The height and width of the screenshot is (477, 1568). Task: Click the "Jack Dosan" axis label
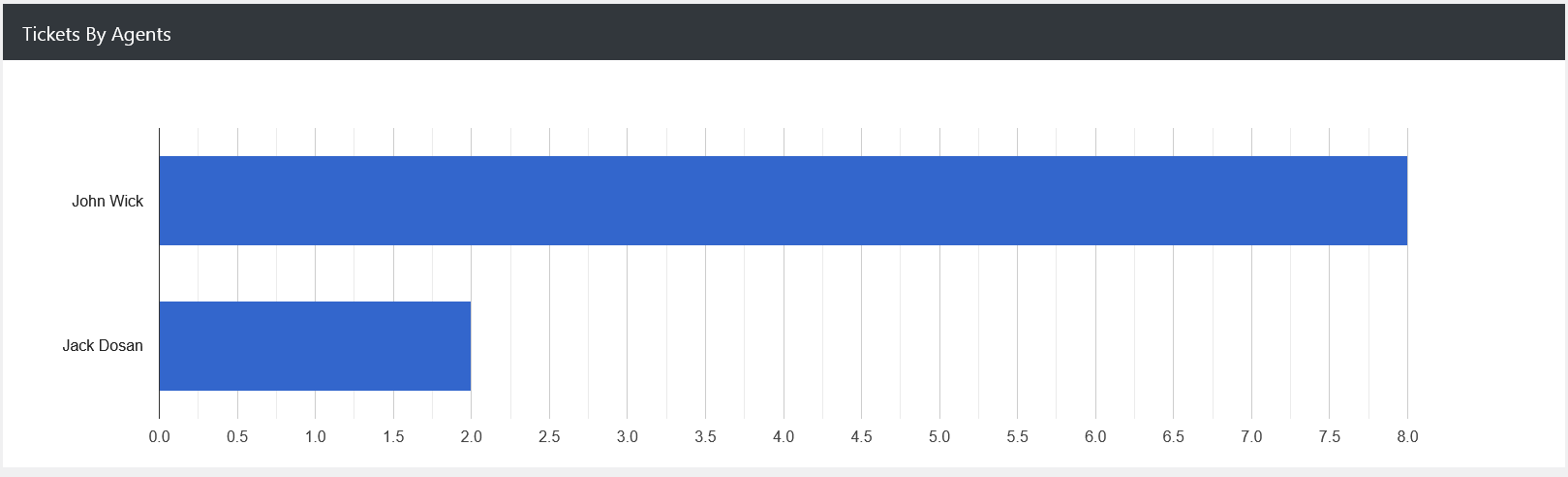(x=103, y=345)
